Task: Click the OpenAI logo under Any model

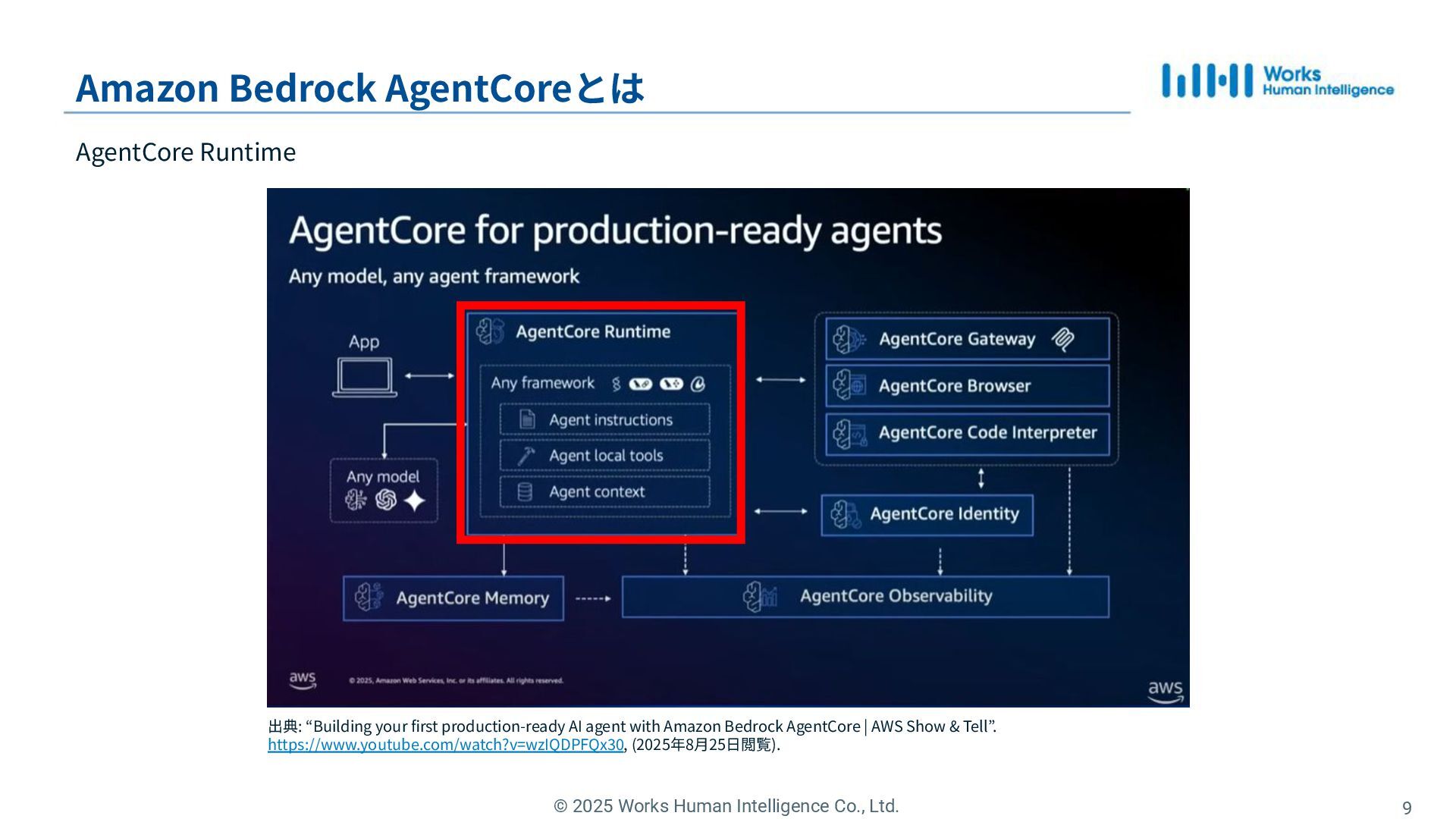Action: pos(386,500)
